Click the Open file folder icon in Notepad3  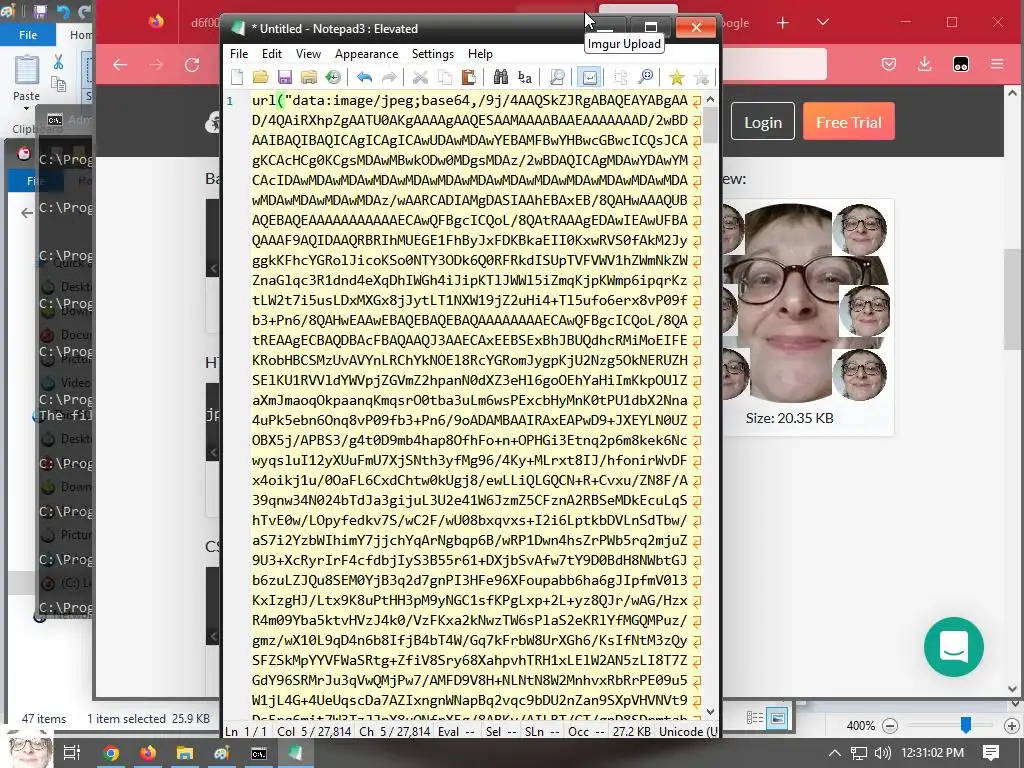click(261, 77)
